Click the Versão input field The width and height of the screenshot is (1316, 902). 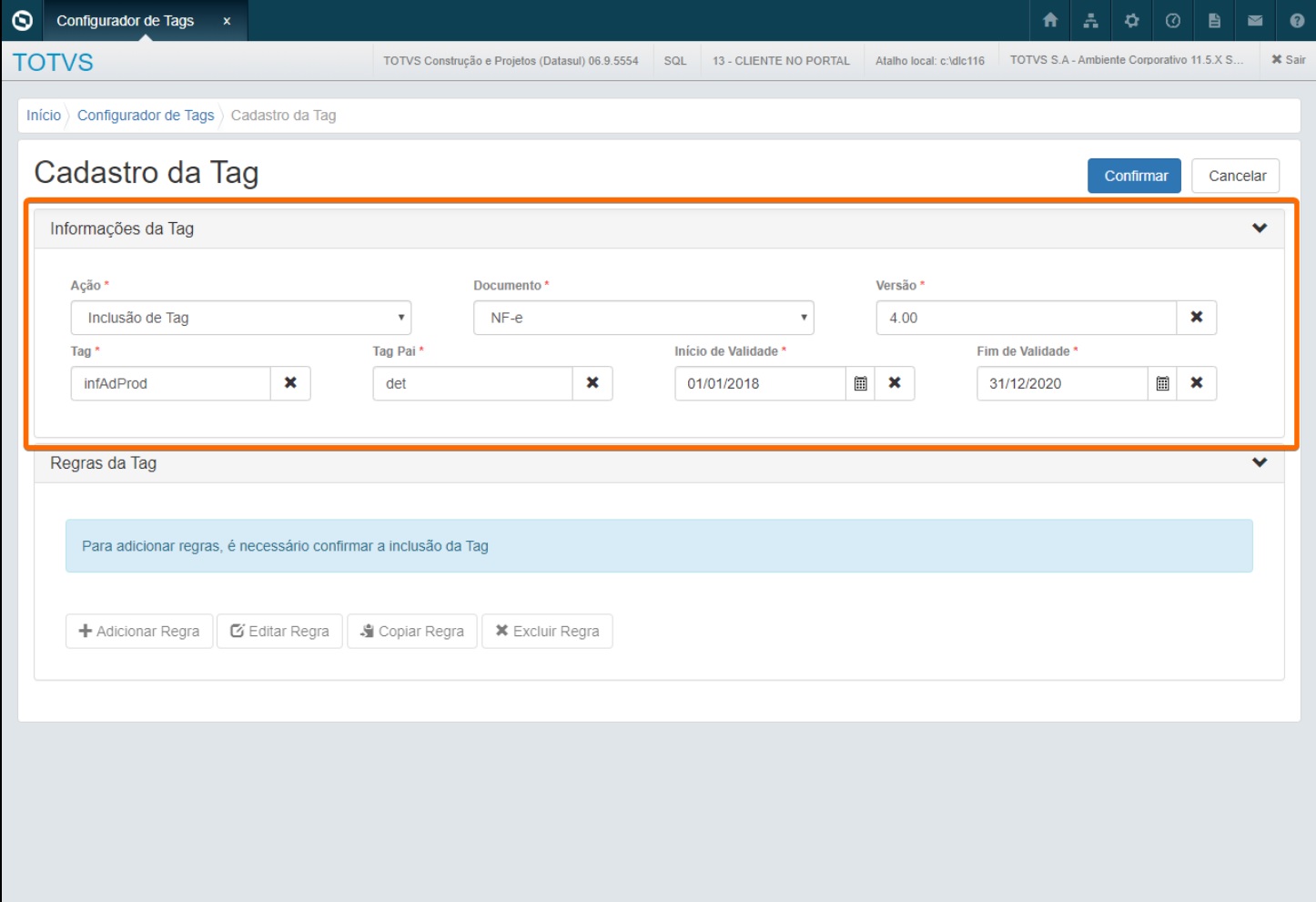(x=1027, y=318)
